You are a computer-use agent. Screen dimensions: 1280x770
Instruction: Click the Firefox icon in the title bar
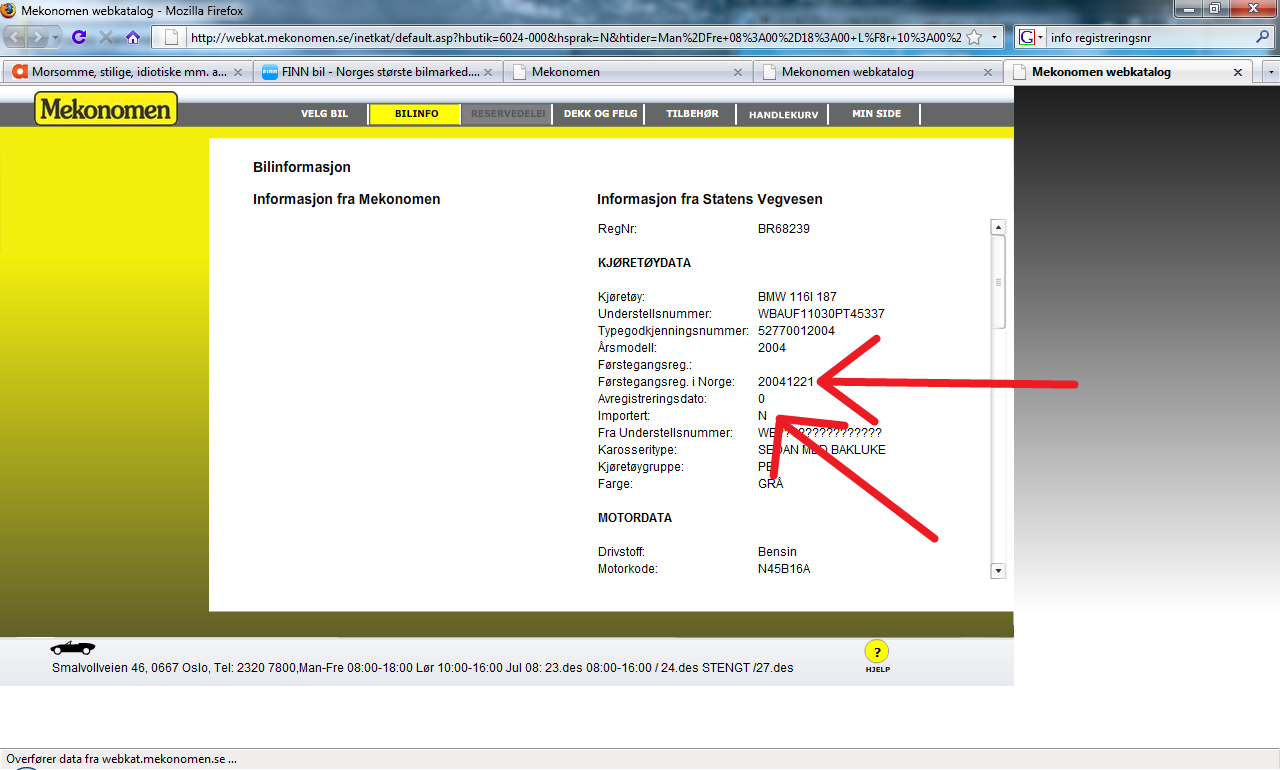click(x=10, y=9)
